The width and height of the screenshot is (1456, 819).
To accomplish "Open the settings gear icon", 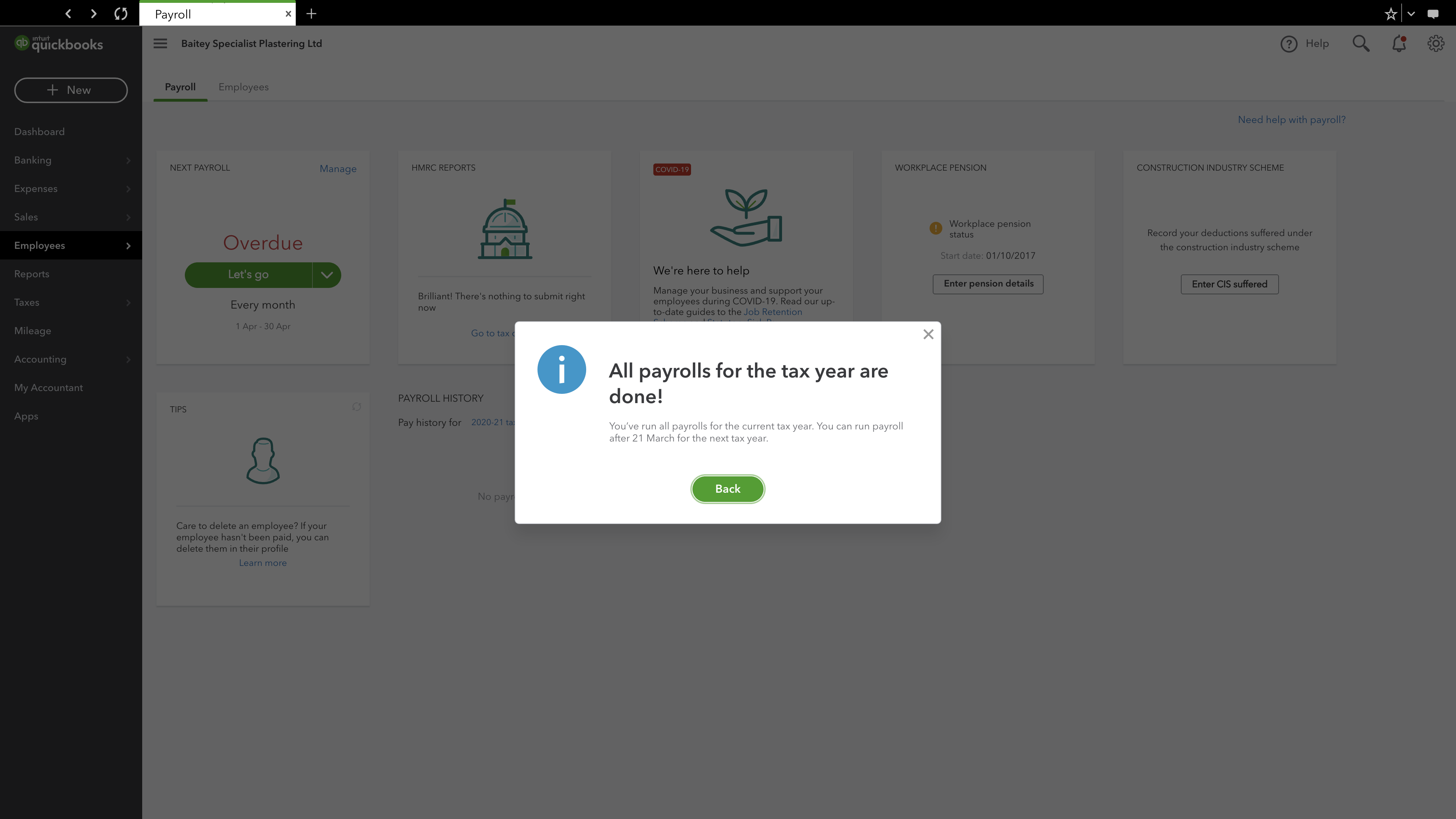I will click(1436, 43).
